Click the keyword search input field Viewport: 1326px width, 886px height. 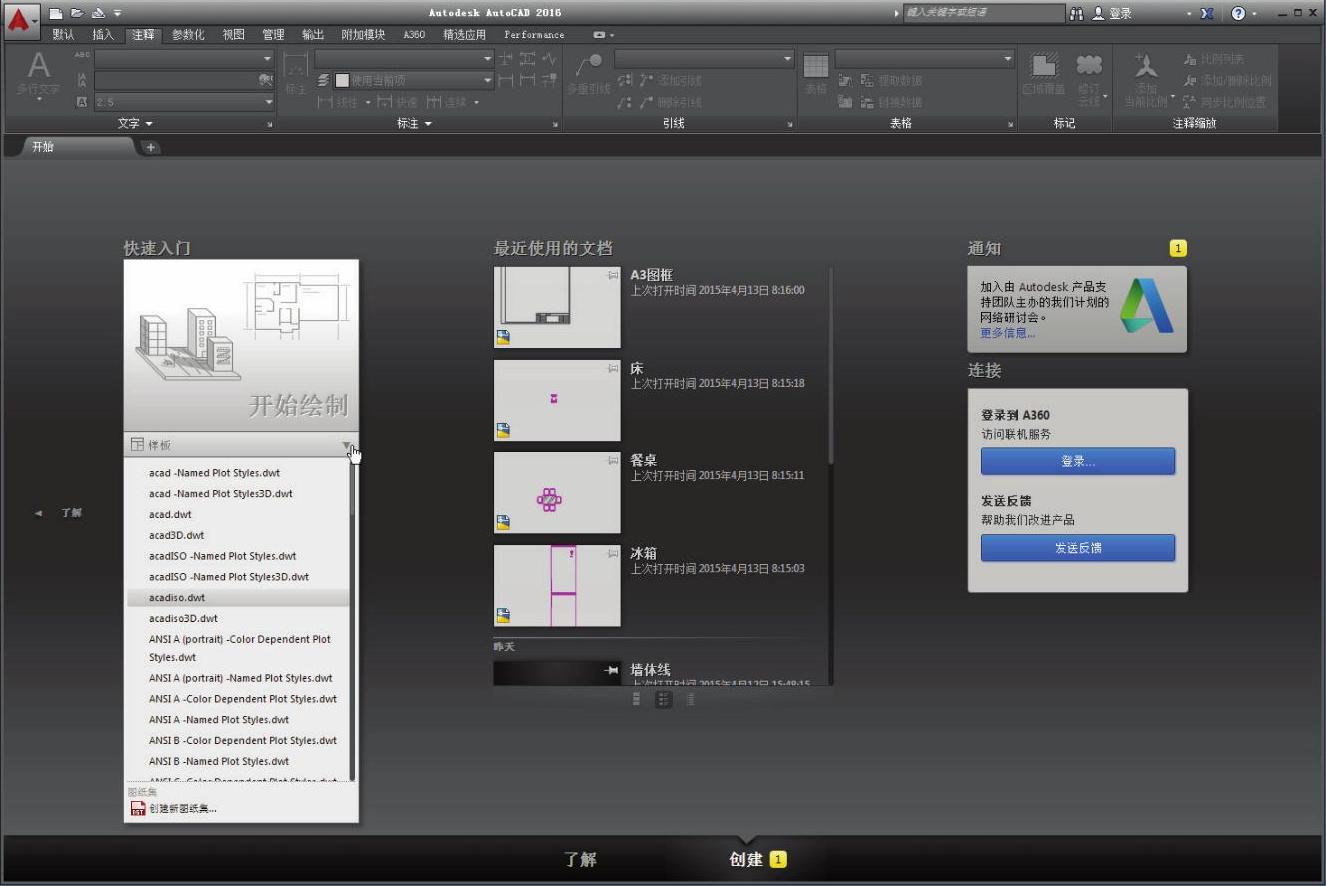point(983,13)
